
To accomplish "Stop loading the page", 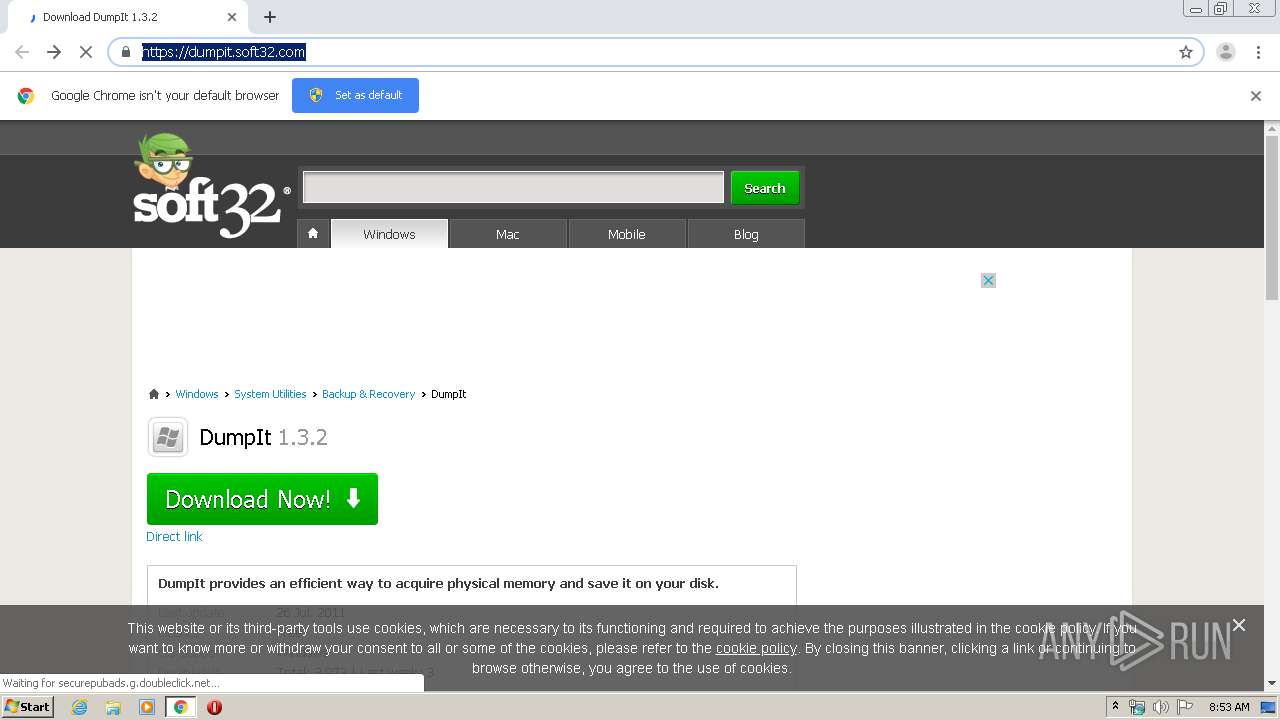I will (86, 52).
